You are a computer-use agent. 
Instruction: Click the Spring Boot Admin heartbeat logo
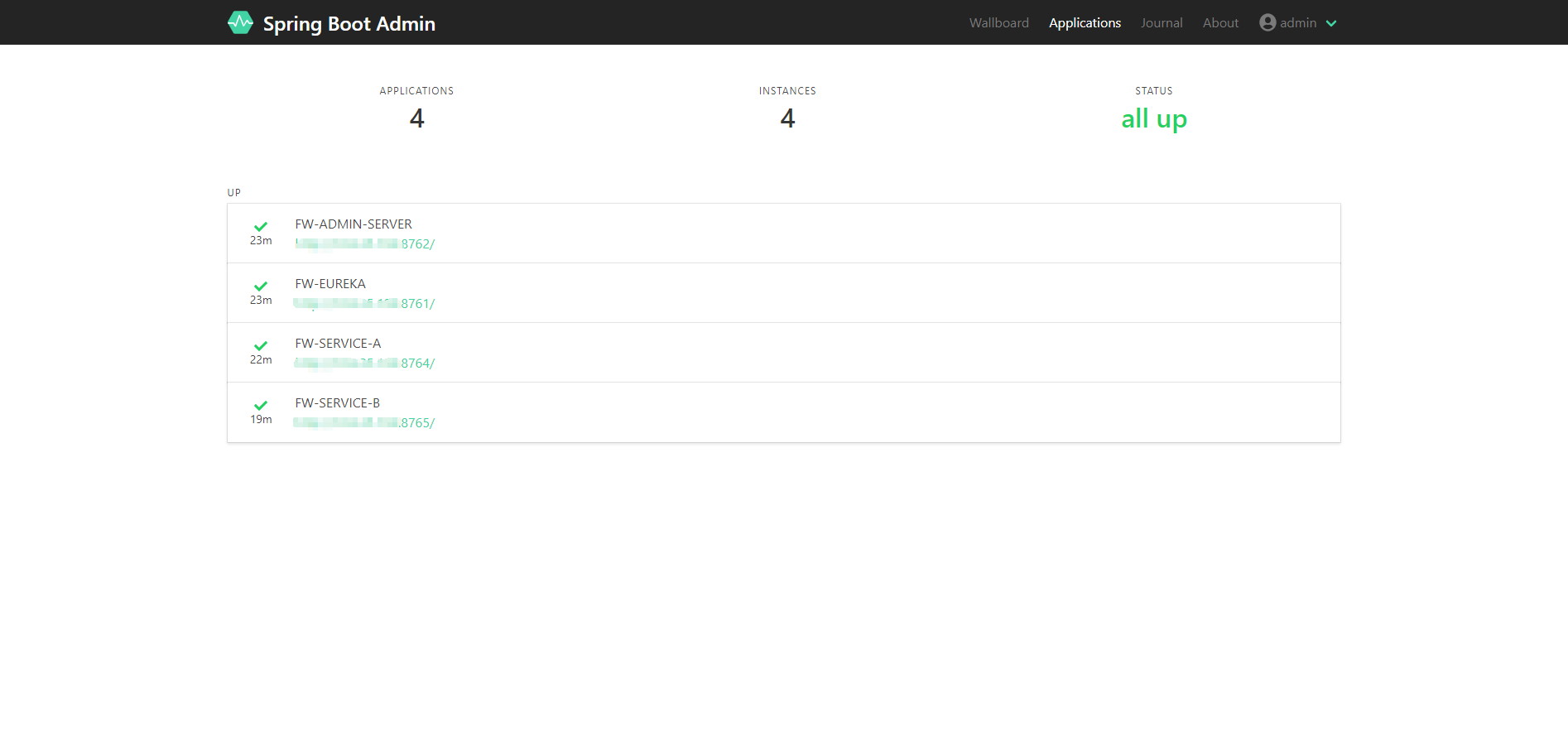tap(240, 22)
